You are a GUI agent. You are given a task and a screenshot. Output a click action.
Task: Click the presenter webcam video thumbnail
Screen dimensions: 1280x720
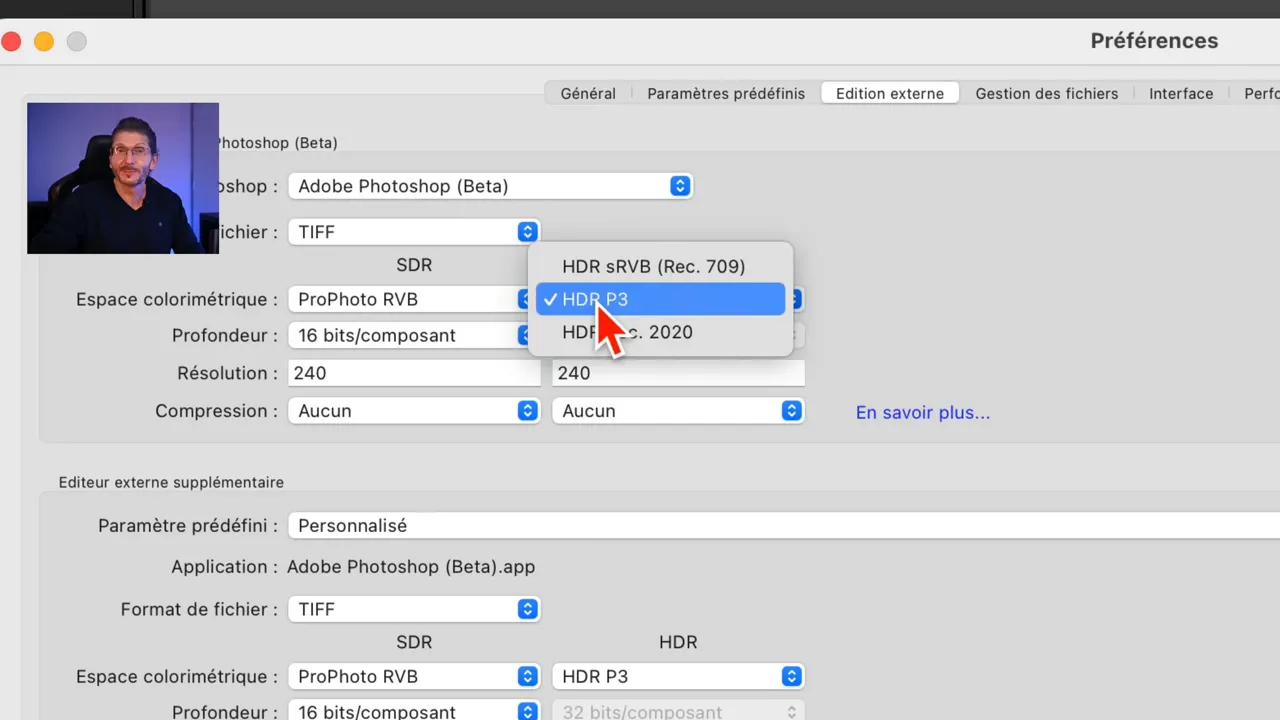[x=122, y=178]
